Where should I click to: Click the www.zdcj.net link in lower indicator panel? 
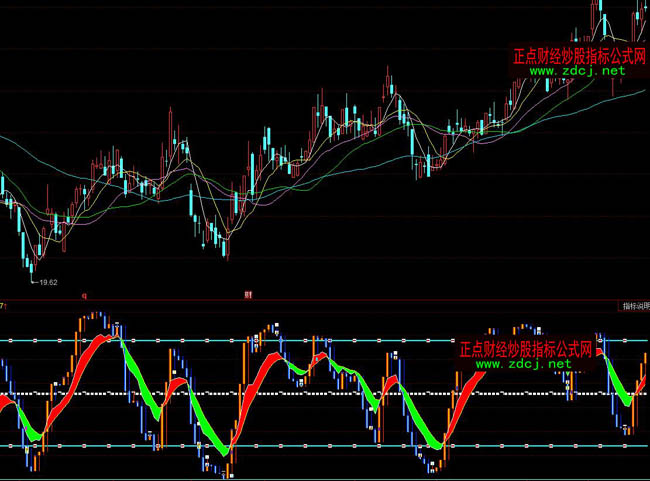coord(523,365)
